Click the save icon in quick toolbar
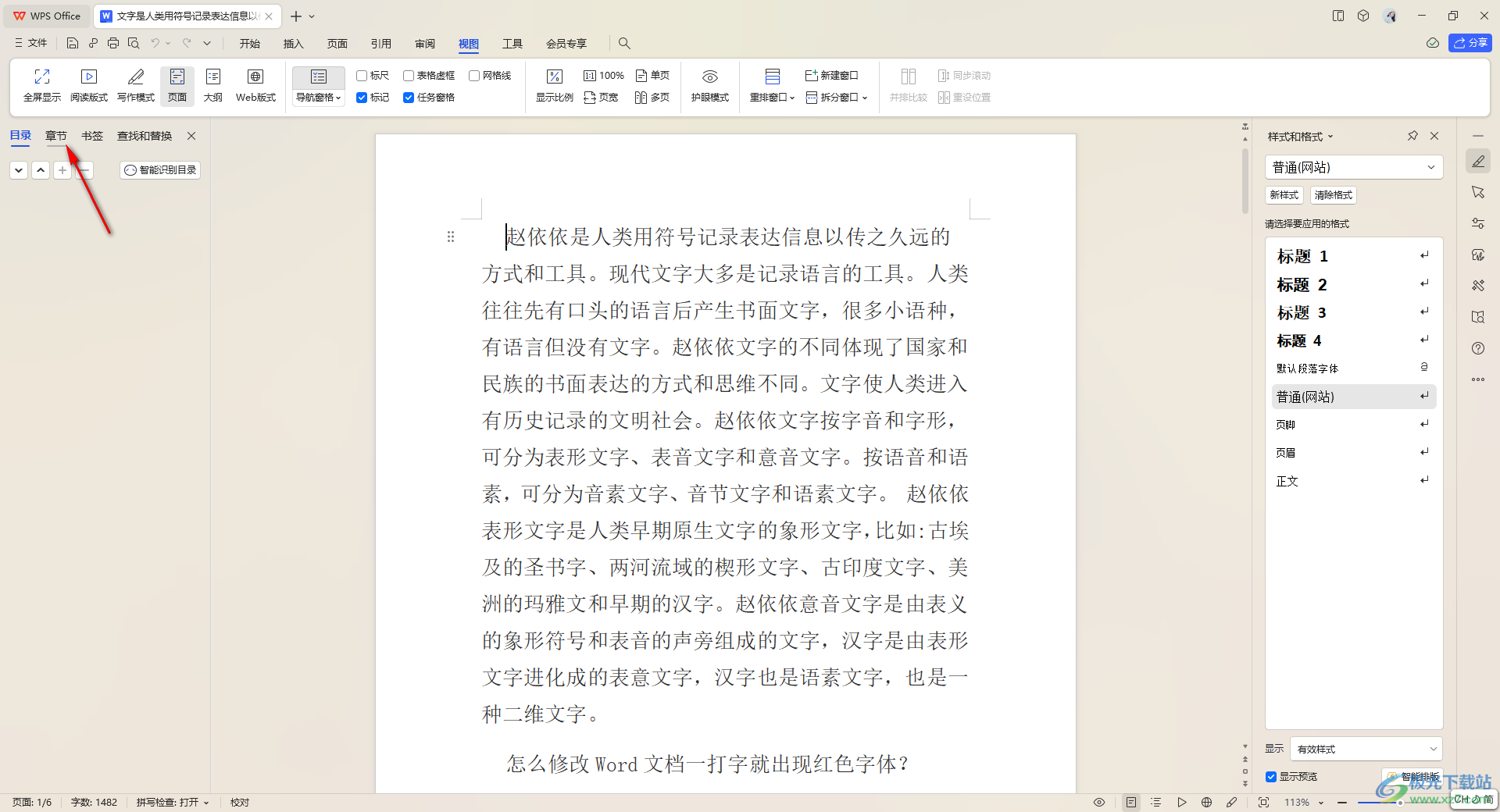The image size is (1500, 812). [73, 43]
